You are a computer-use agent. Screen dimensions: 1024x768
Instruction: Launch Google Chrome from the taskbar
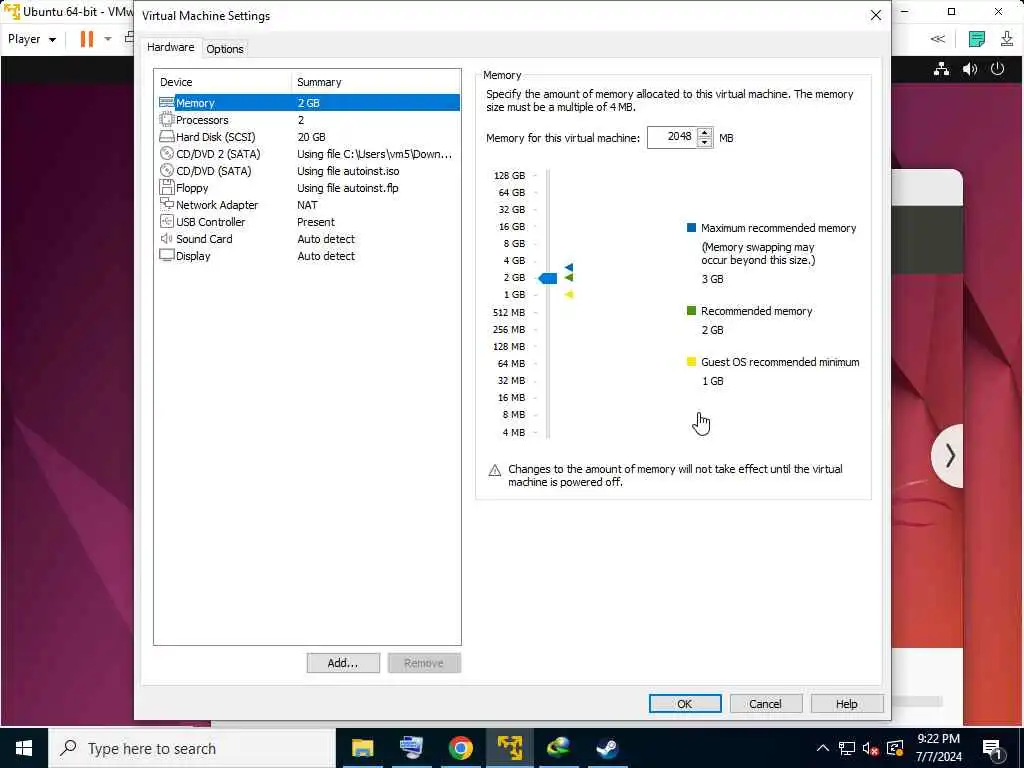point(460,748)
